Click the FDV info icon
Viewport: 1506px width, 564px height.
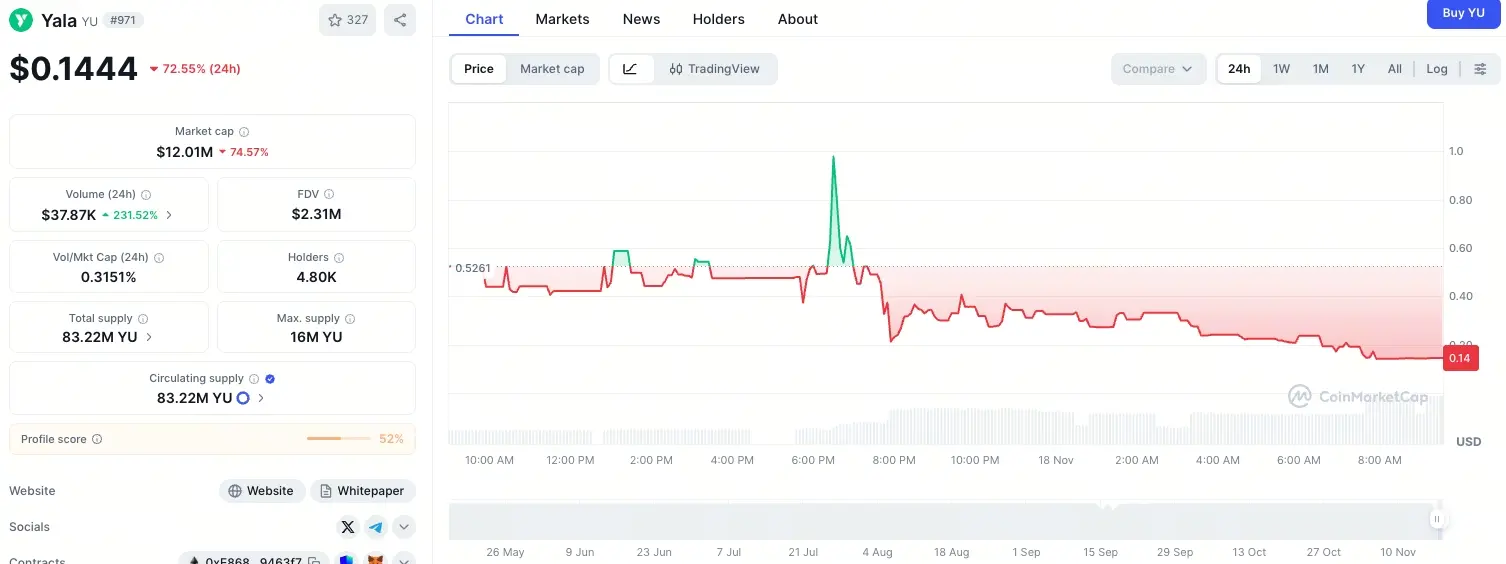[329, 195]
